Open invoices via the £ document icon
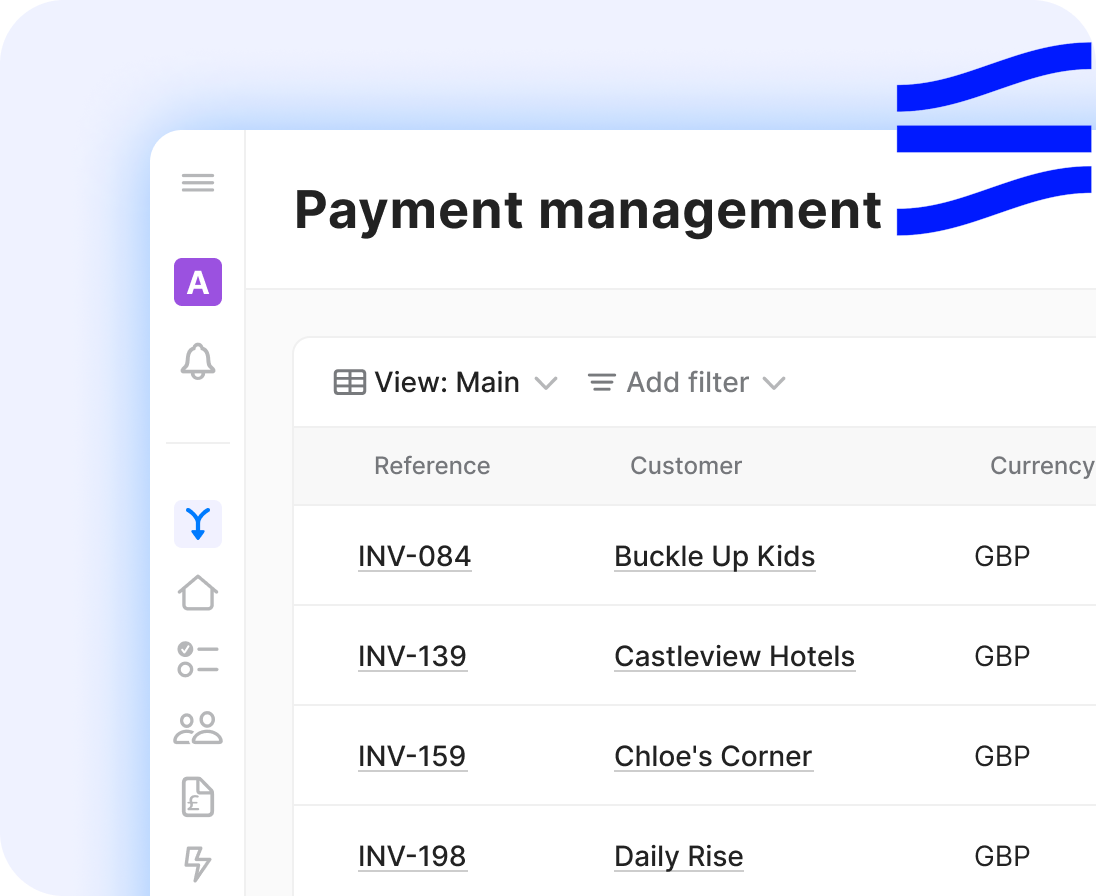Viewport: 1096px width, 896px height. [198, 797]
